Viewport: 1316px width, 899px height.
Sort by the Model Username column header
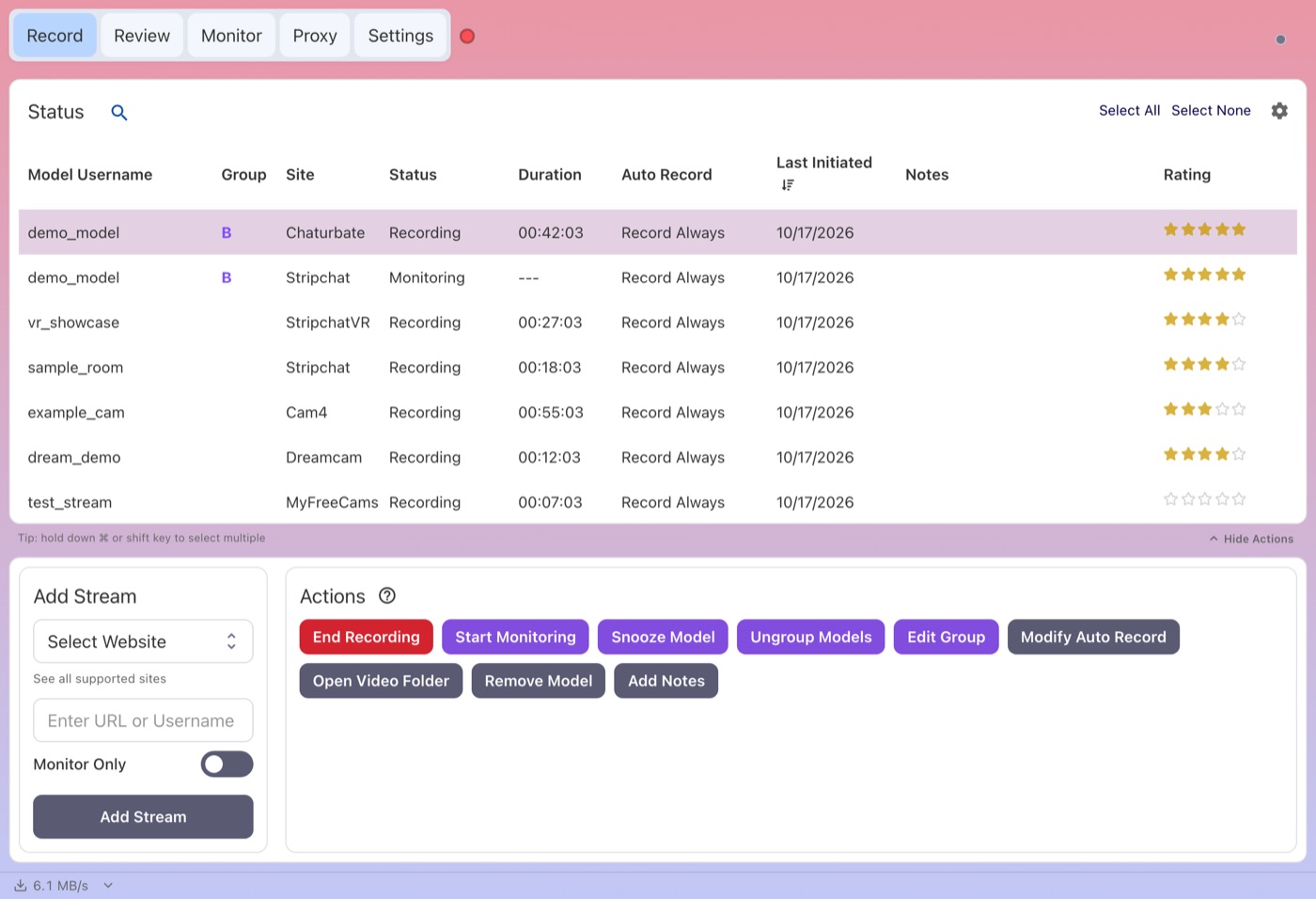pyautogui.click(x=90, y=175)
